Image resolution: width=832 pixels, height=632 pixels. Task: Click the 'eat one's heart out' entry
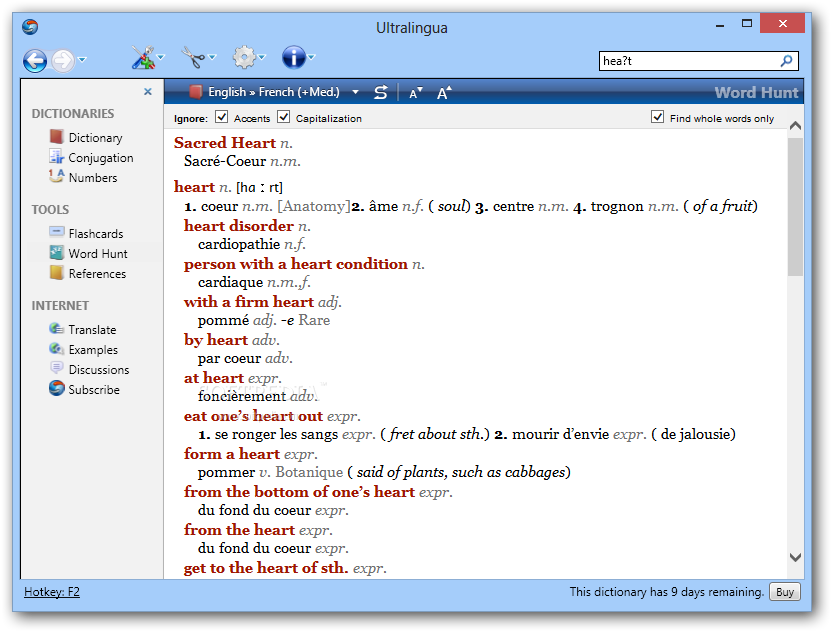pos(253,416)
